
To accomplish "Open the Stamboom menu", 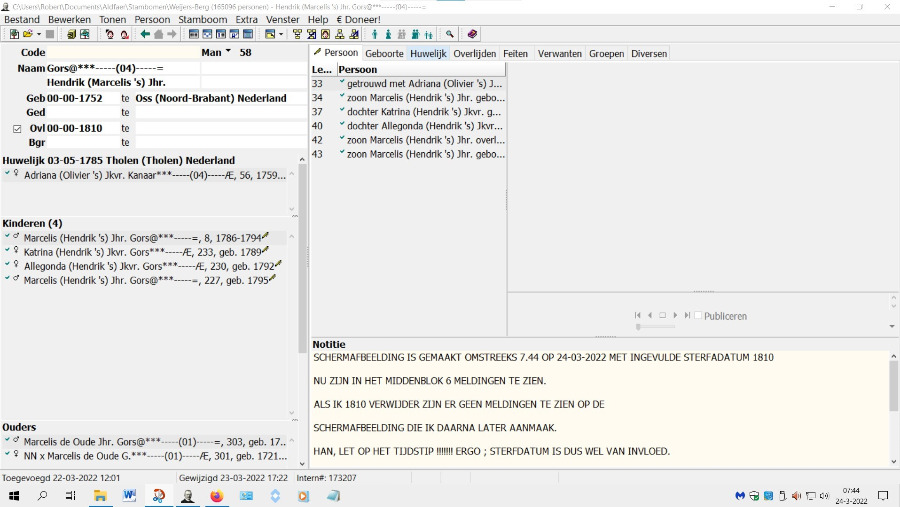I will point(201,19).
